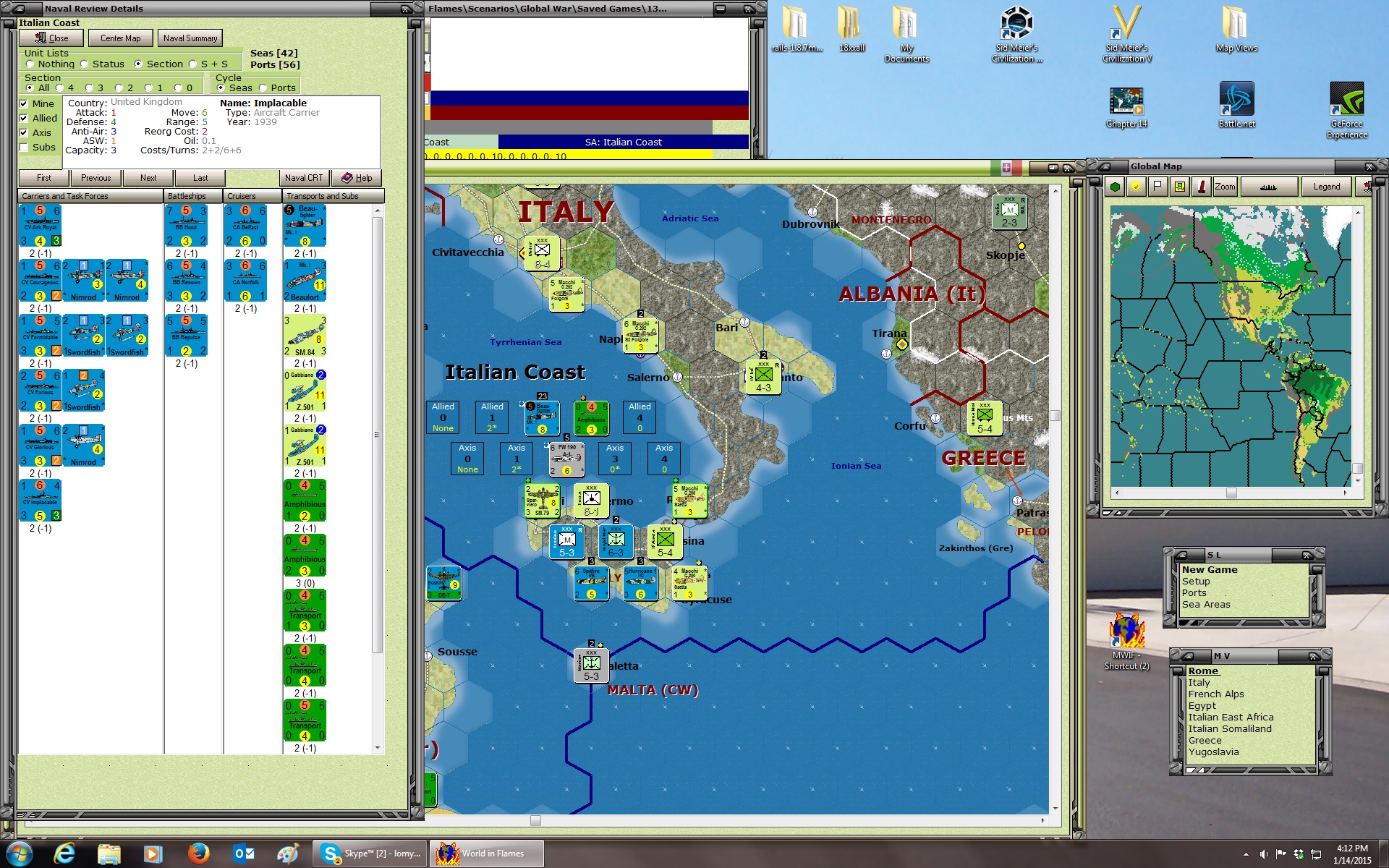Screen dimensions: 1389x868
Task: Open the Battle.net desktop shortcut
Action: pyautogui.click(x=1236, y=106)
